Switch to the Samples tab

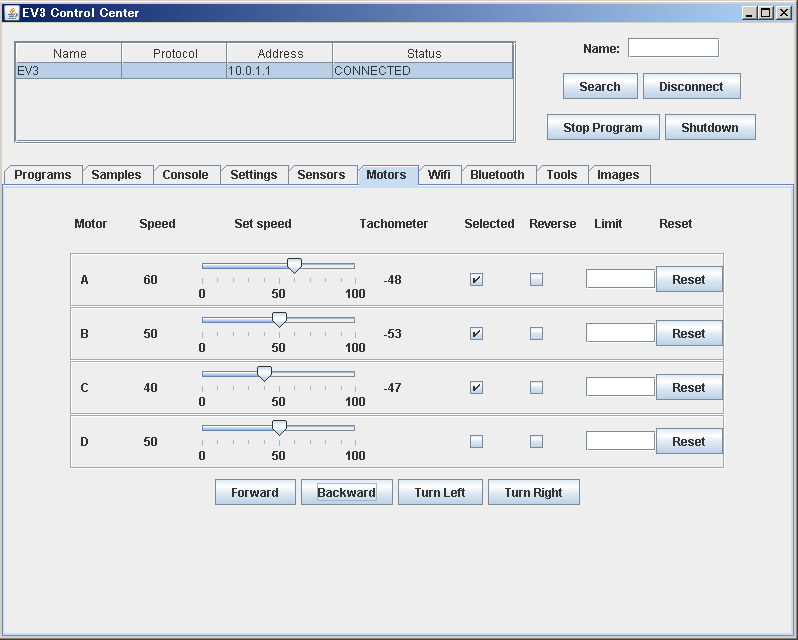pyautogui.click(x=117, y=174)
